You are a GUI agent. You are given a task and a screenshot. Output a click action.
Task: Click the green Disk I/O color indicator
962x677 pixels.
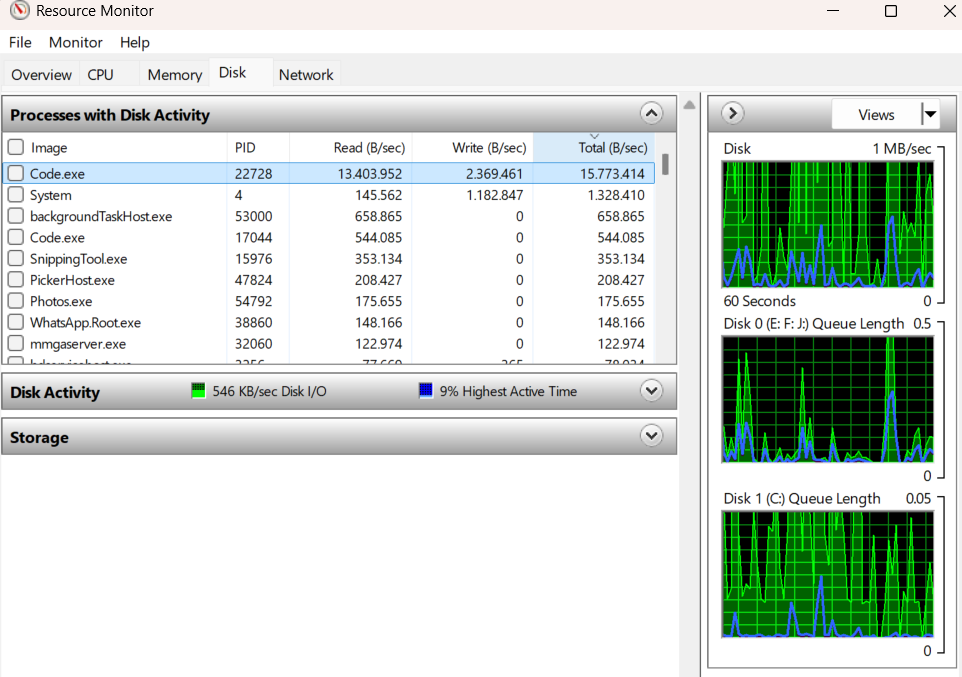coord(198,391)
